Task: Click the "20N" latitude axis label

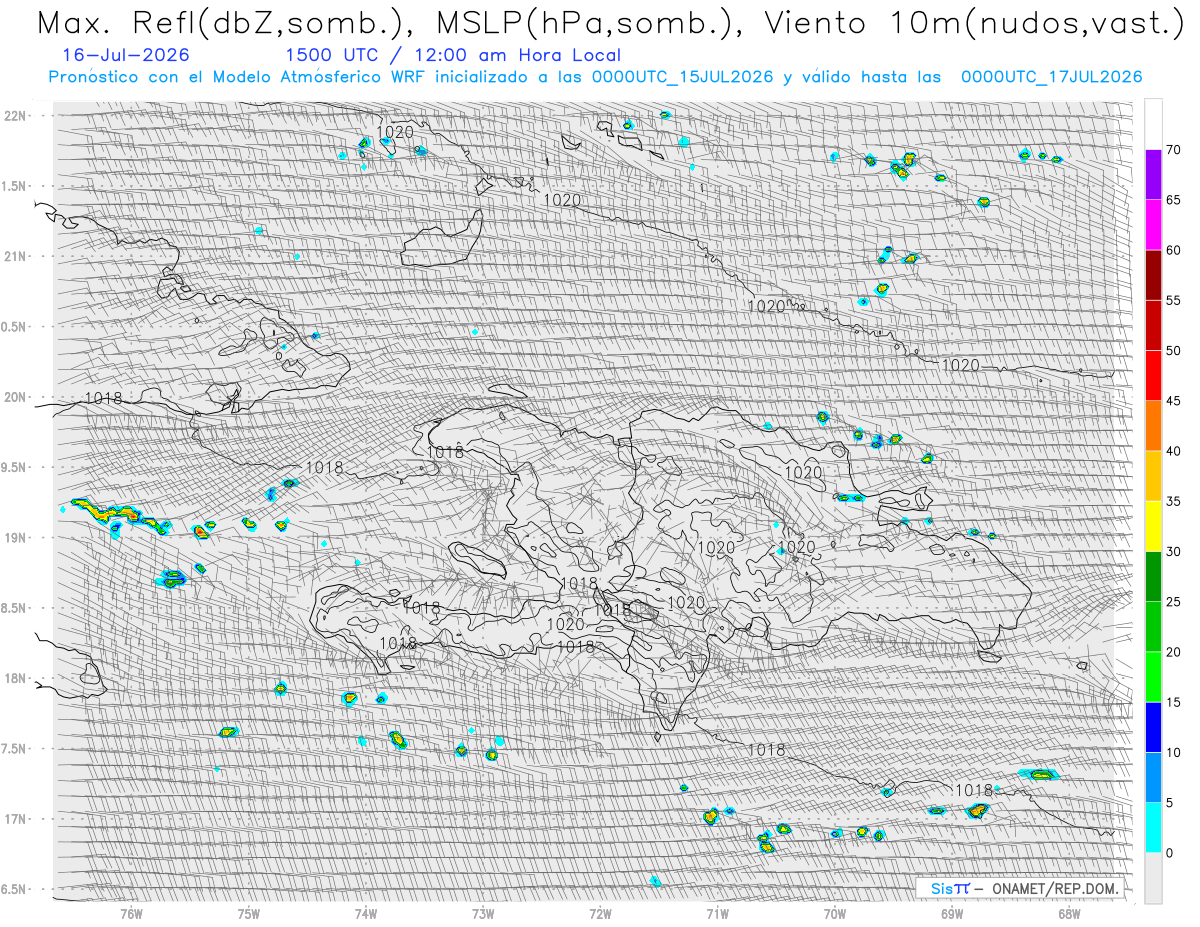Action: tap(16, 397)
